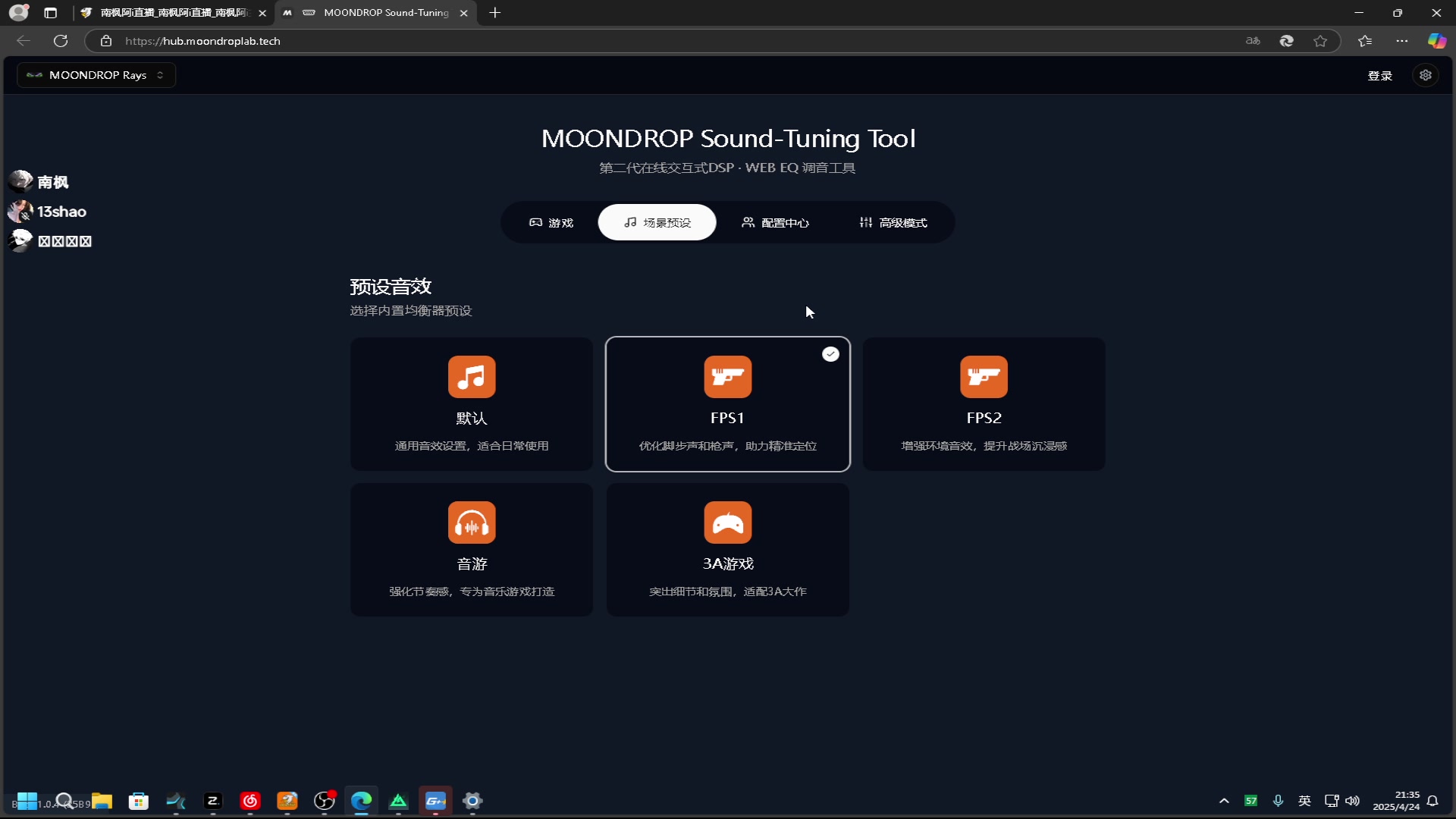
Task: Click the volume speaker tray icon
Action: click(x=1352, y=801)
